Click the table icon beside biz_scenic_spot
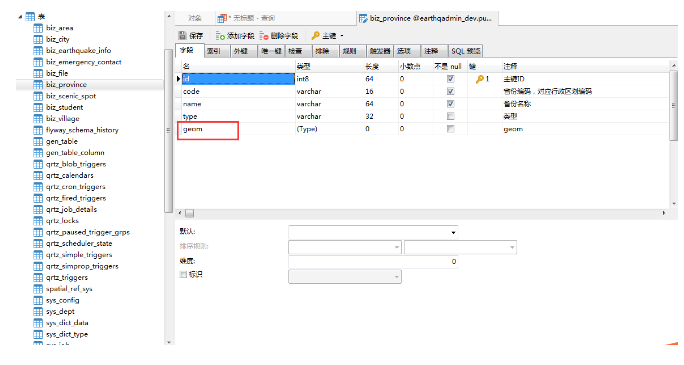 click(38, 96)
